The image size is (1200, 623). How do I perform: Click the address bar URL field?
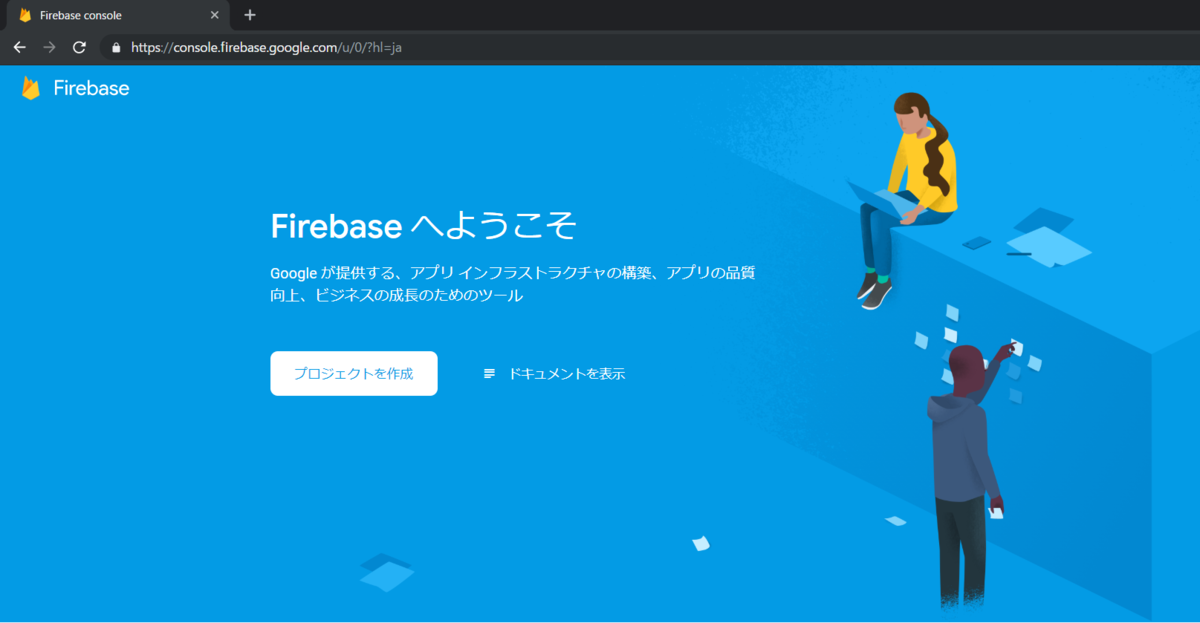pos(650,47)
